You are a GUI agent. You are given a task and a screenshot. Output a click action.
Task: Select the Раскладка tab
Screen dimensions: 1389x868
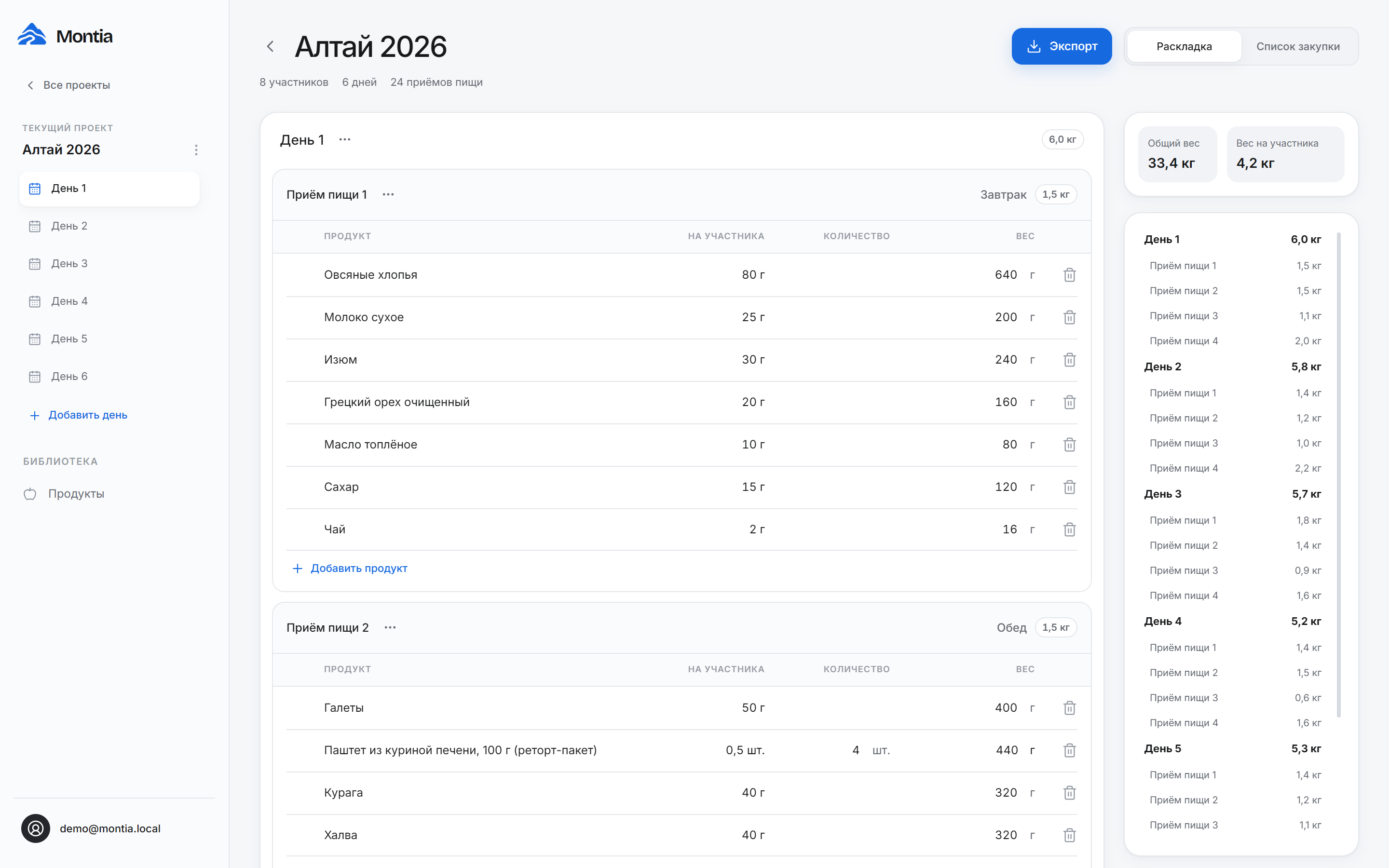1184,46
